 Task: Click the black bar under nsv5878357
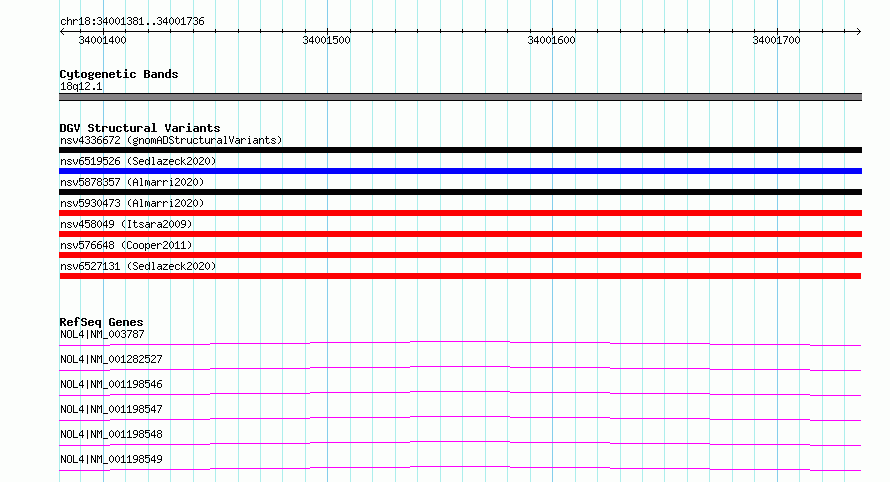point(460,192)
